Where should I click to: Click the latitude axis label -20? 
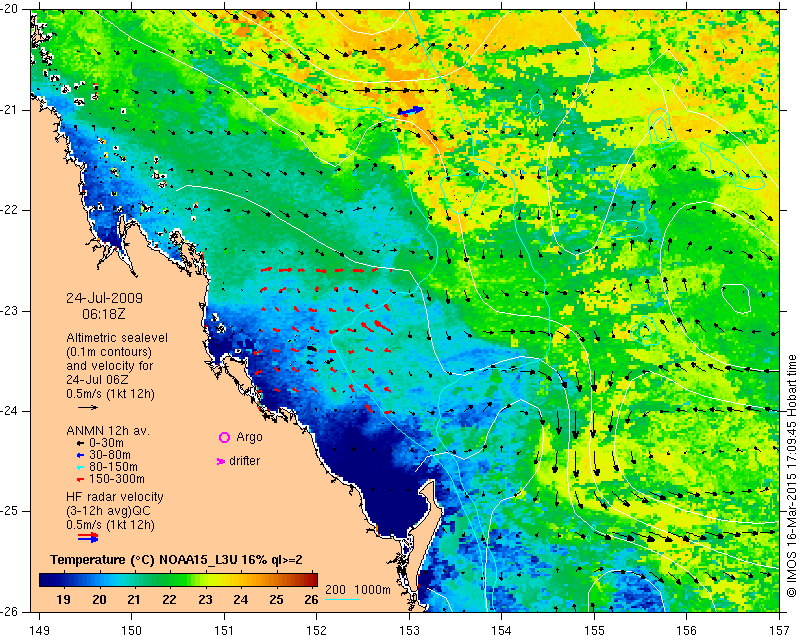(11, 10)
